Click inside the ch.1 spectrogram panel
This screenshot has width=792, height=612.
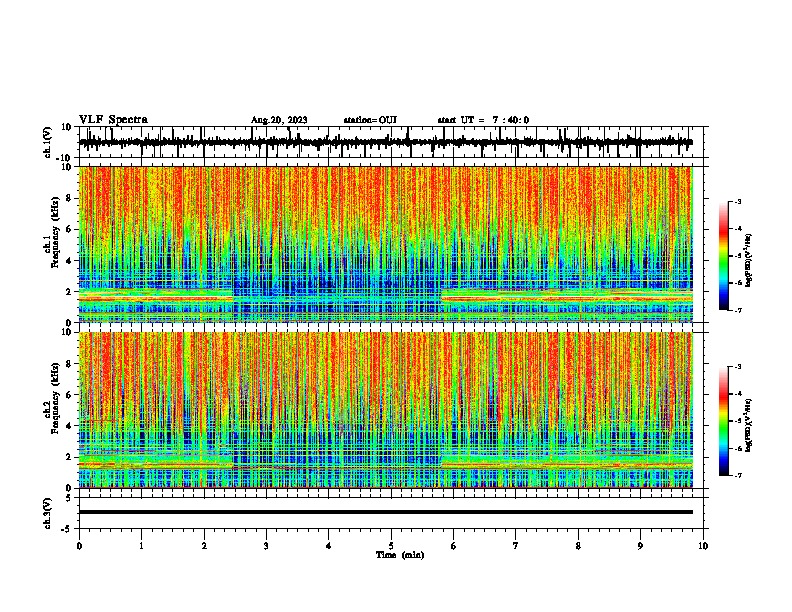pyautogui.click(x=386, y=244)
